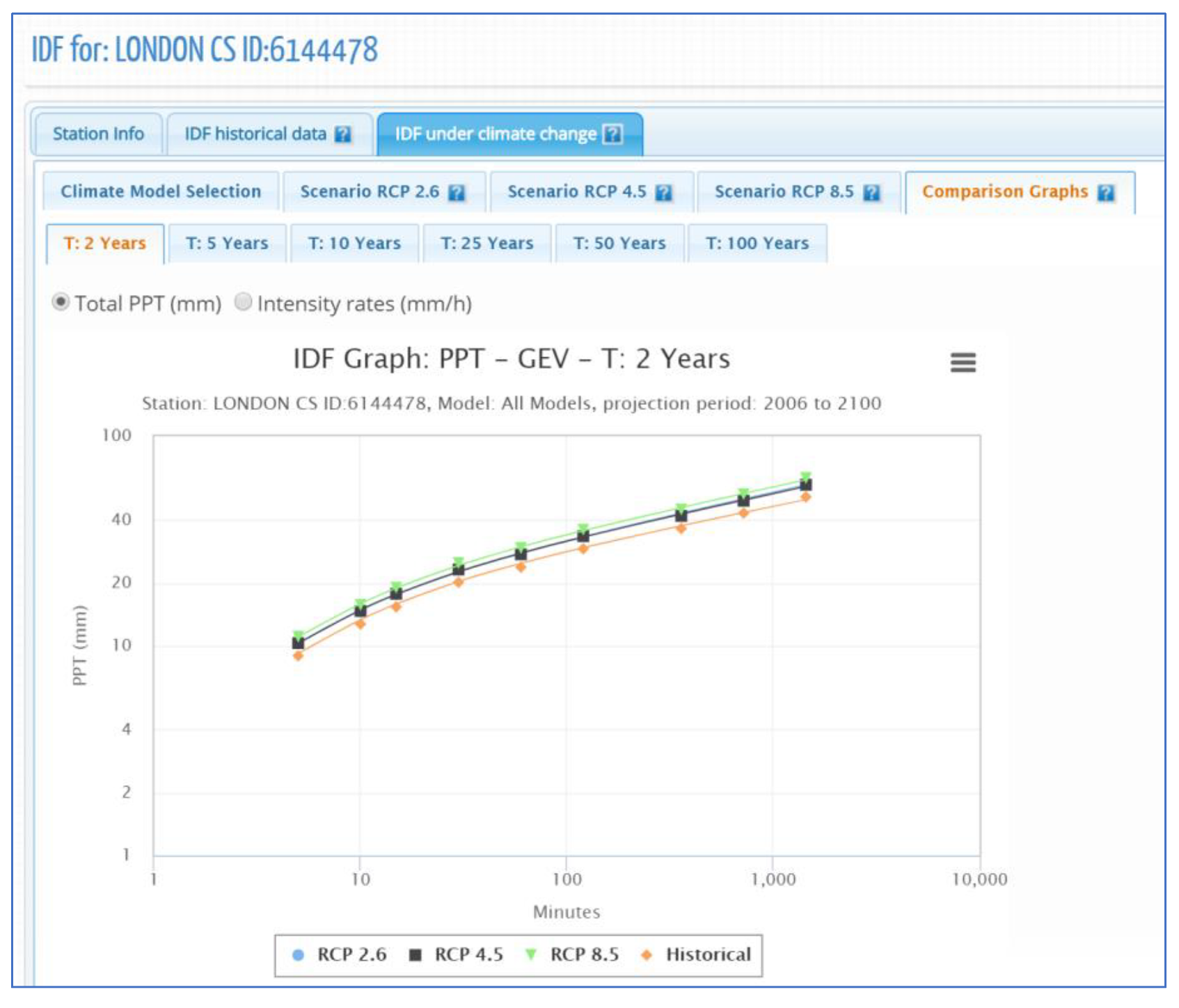Viewport: 1179px width, 1008px height.
Task: Switch to T: 5 Years return period
Action: pyautogui.click(x=227, y=244)
